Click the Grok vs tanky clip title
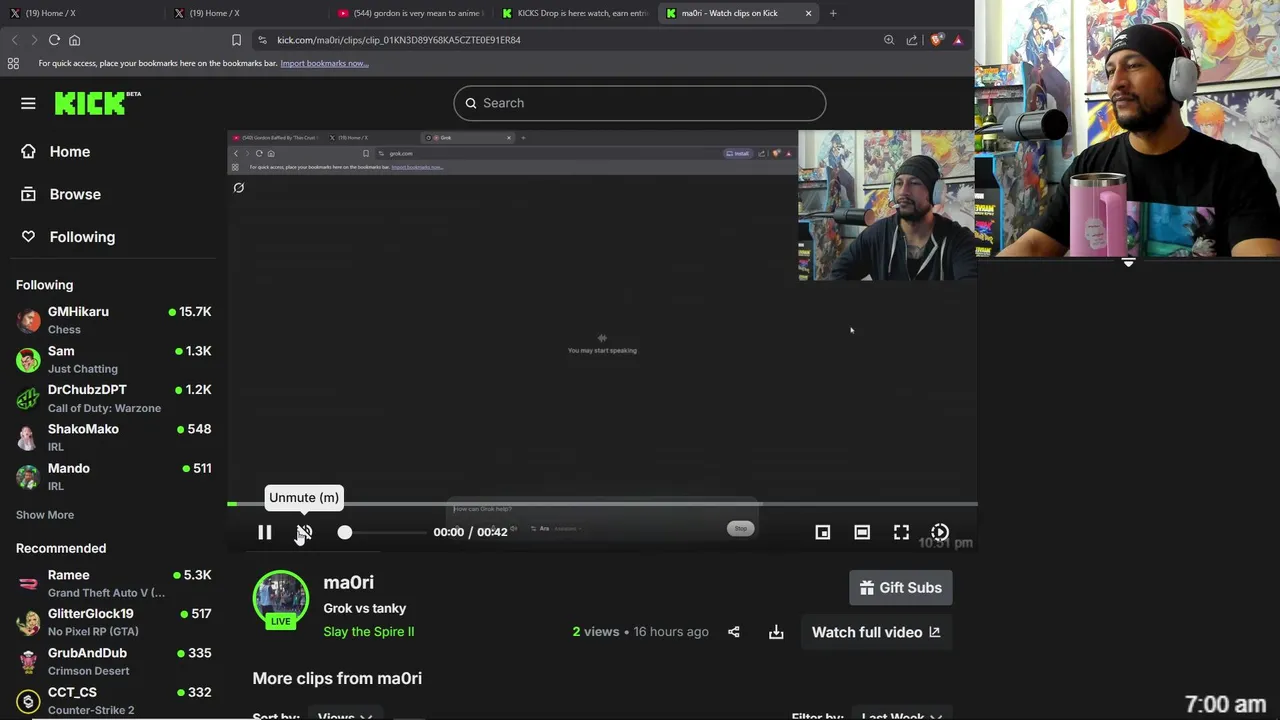 pyautogui.click(x=364, y=608)
